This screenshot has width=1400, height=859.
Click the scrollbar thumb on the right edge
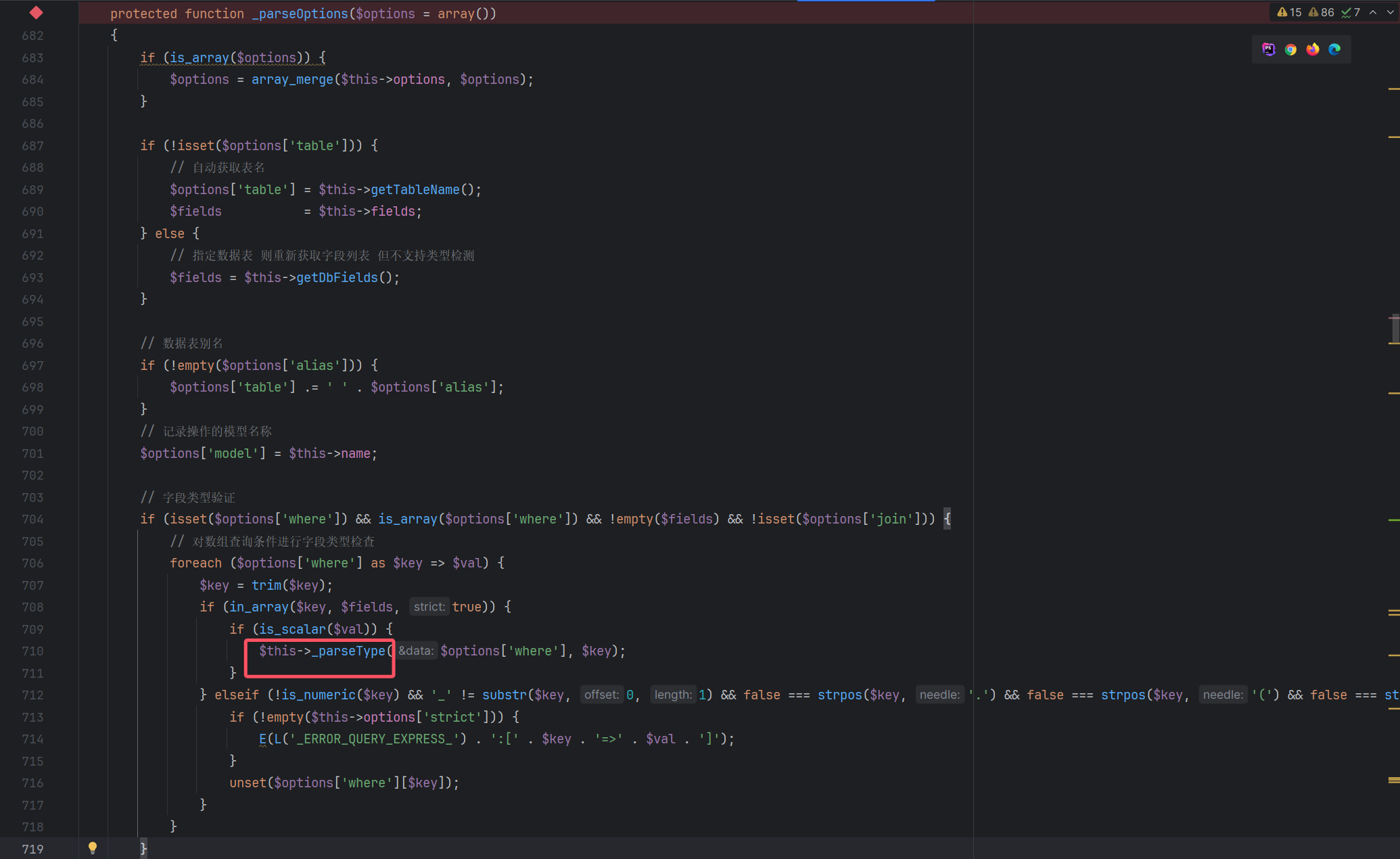coord(1395,329)
